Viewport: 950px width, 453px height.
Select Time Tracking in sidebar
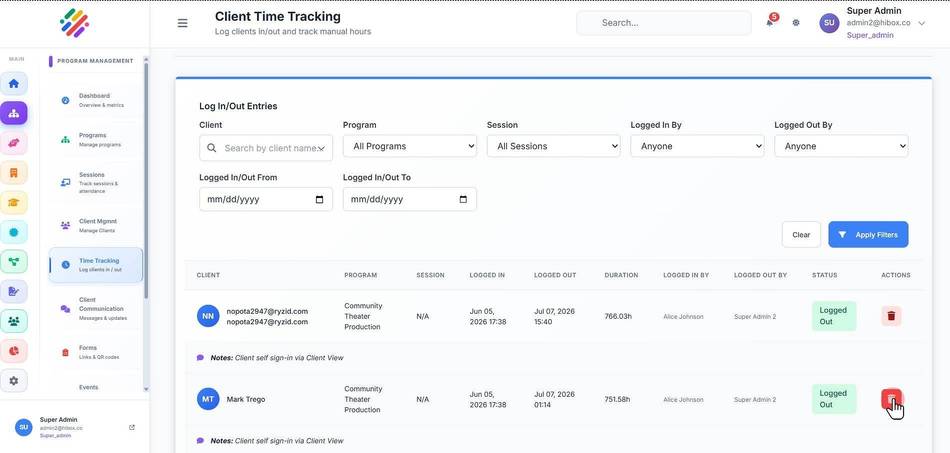(96, 265)
